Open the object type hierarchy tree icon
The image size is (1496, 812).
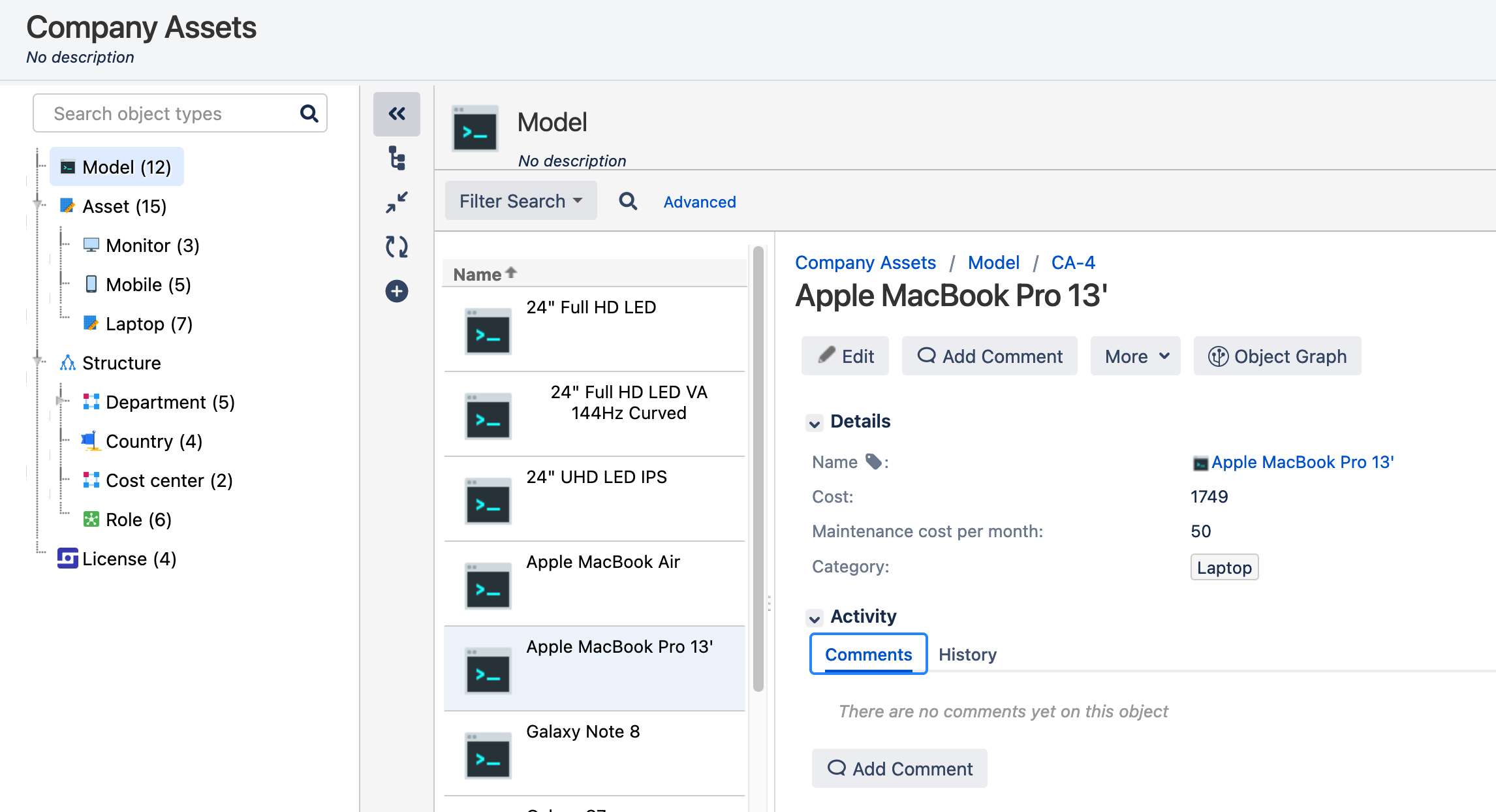397,159
